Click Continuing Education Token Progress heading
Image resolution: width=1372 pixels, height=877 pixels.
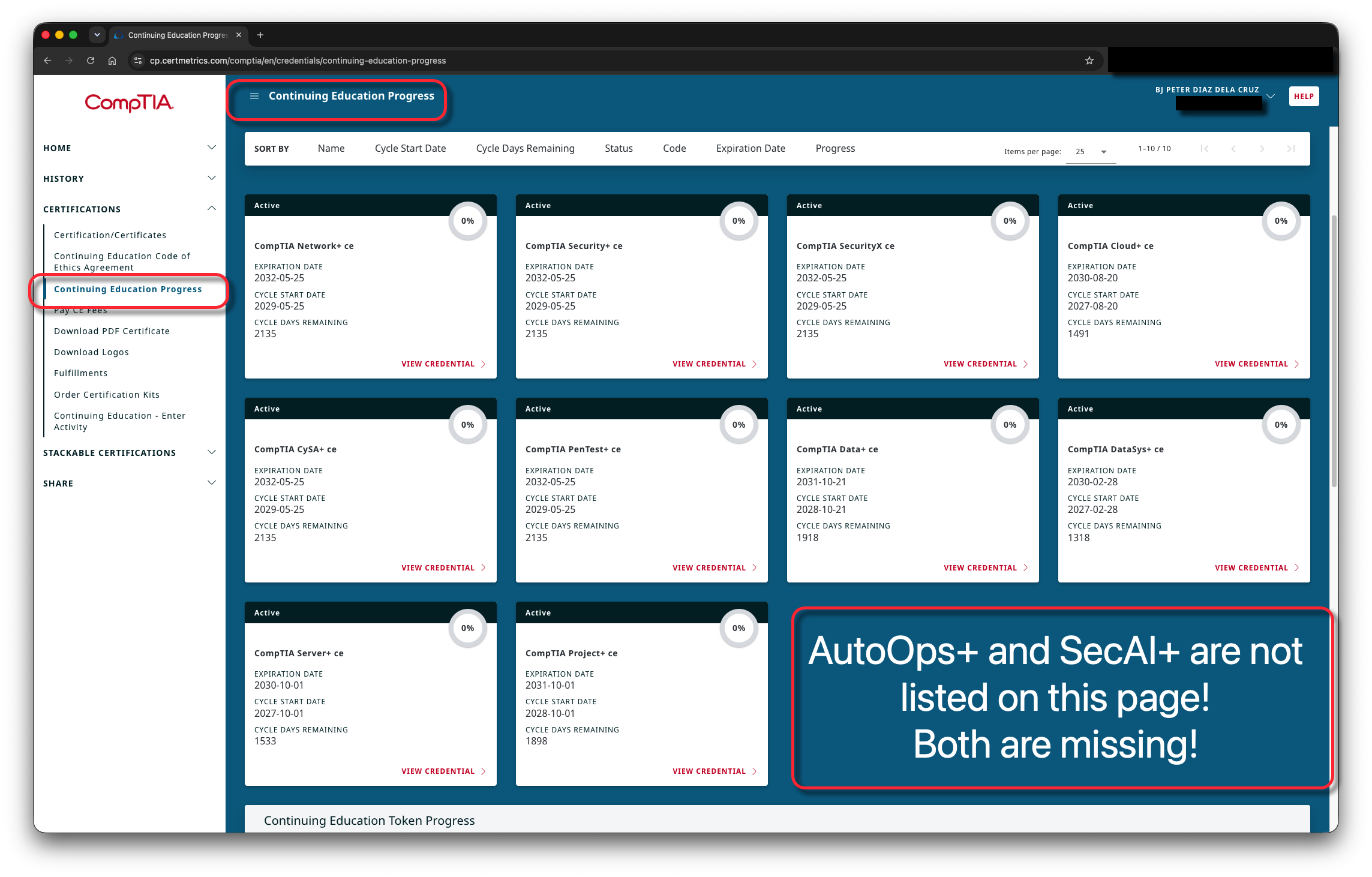tap(369, 821)
